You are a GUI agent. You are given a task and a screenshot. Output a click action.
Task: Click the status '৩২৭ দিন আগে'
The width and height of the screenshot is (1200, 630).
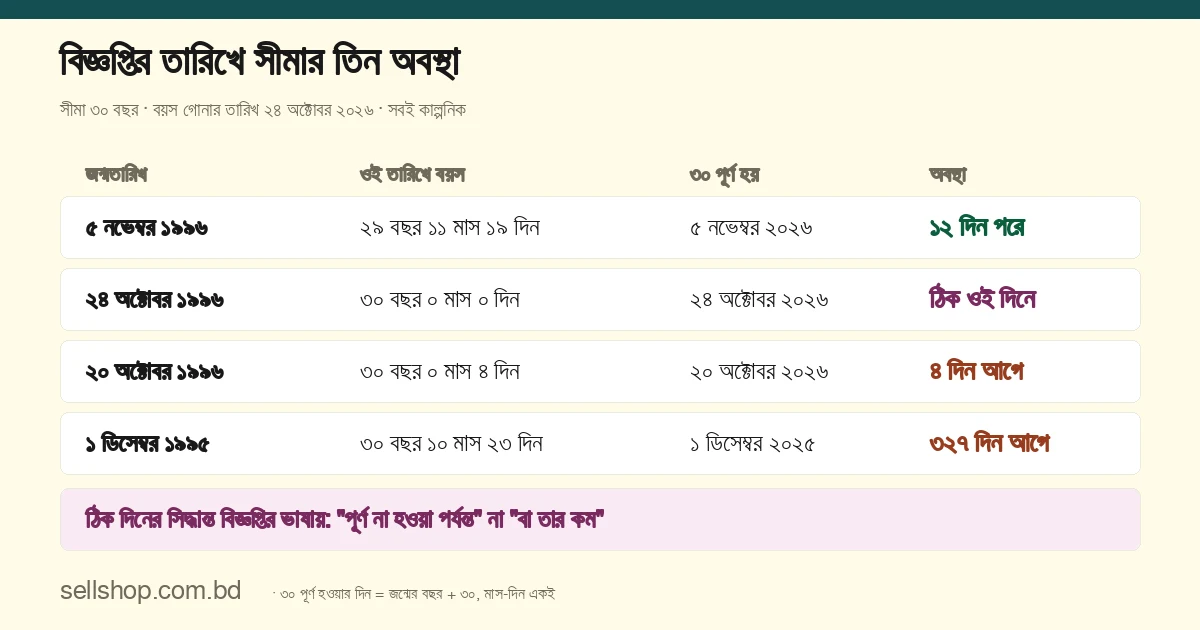(x=989, y=444)
